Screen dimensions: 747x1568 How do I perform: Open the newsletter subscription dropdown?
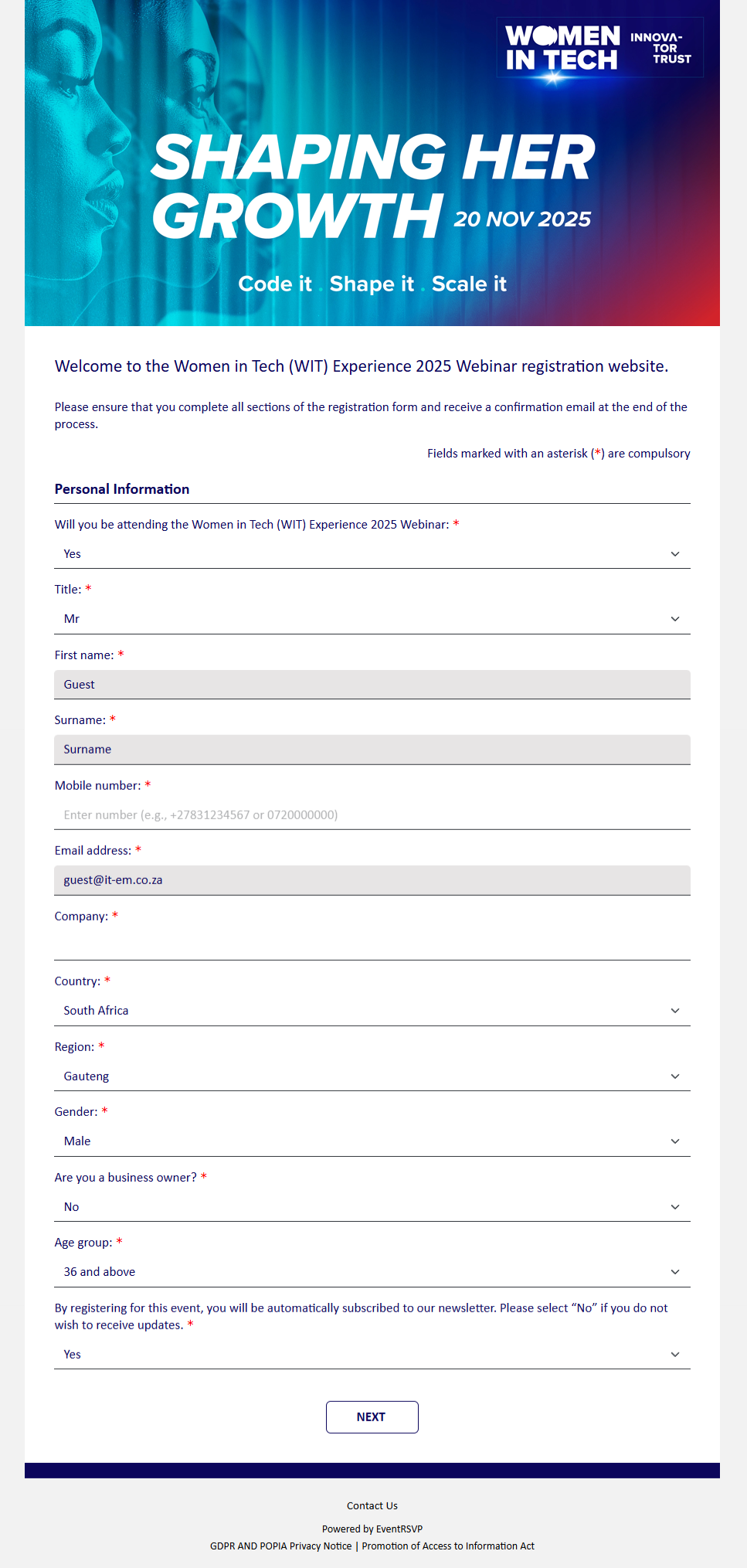click(x=372, y=1354)
